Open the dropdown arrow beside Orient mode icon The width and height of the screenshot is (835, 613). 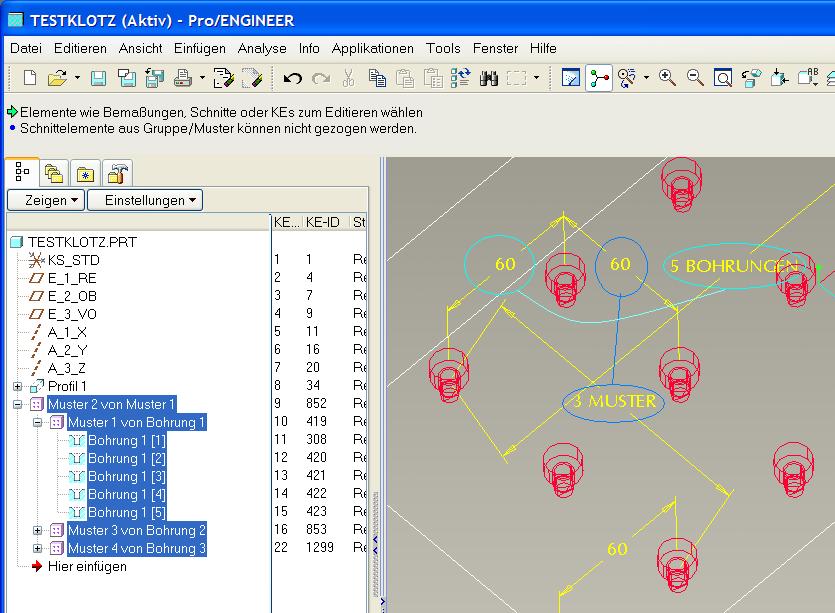646,78
